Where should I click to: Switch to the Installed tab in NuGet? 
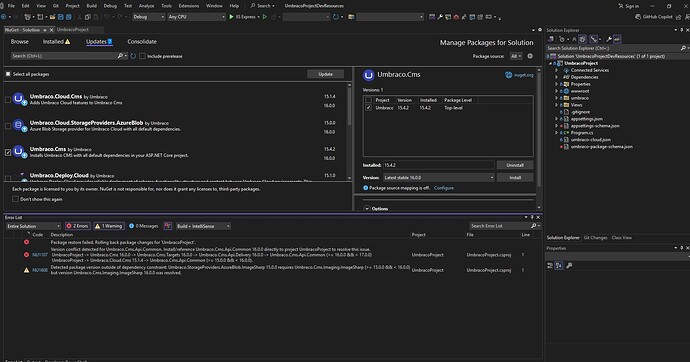pyautogui.click(x=56, y=41)
